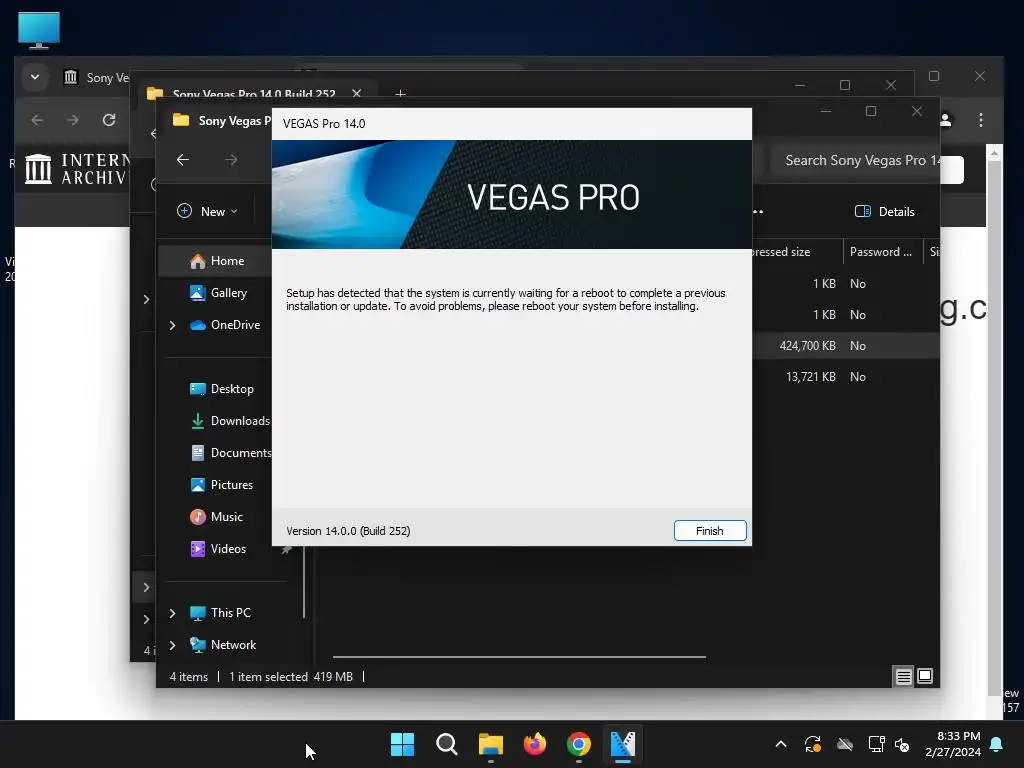Click the Finish button in VEGAS Pro setup
Viewport: 1024px width, 768px height.
click(710, 531)
